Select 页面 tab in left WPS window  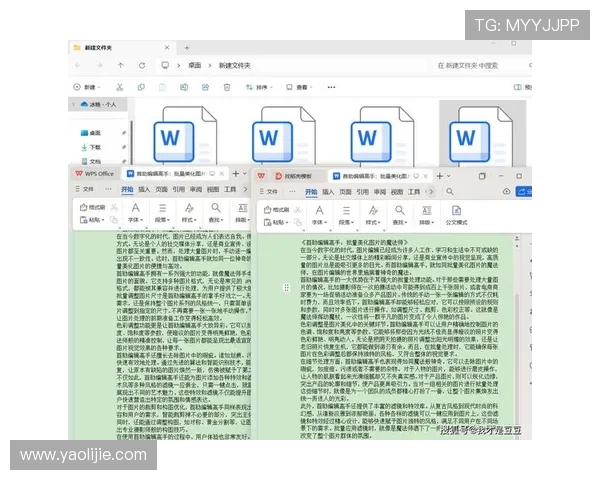(x=161, y=189)
